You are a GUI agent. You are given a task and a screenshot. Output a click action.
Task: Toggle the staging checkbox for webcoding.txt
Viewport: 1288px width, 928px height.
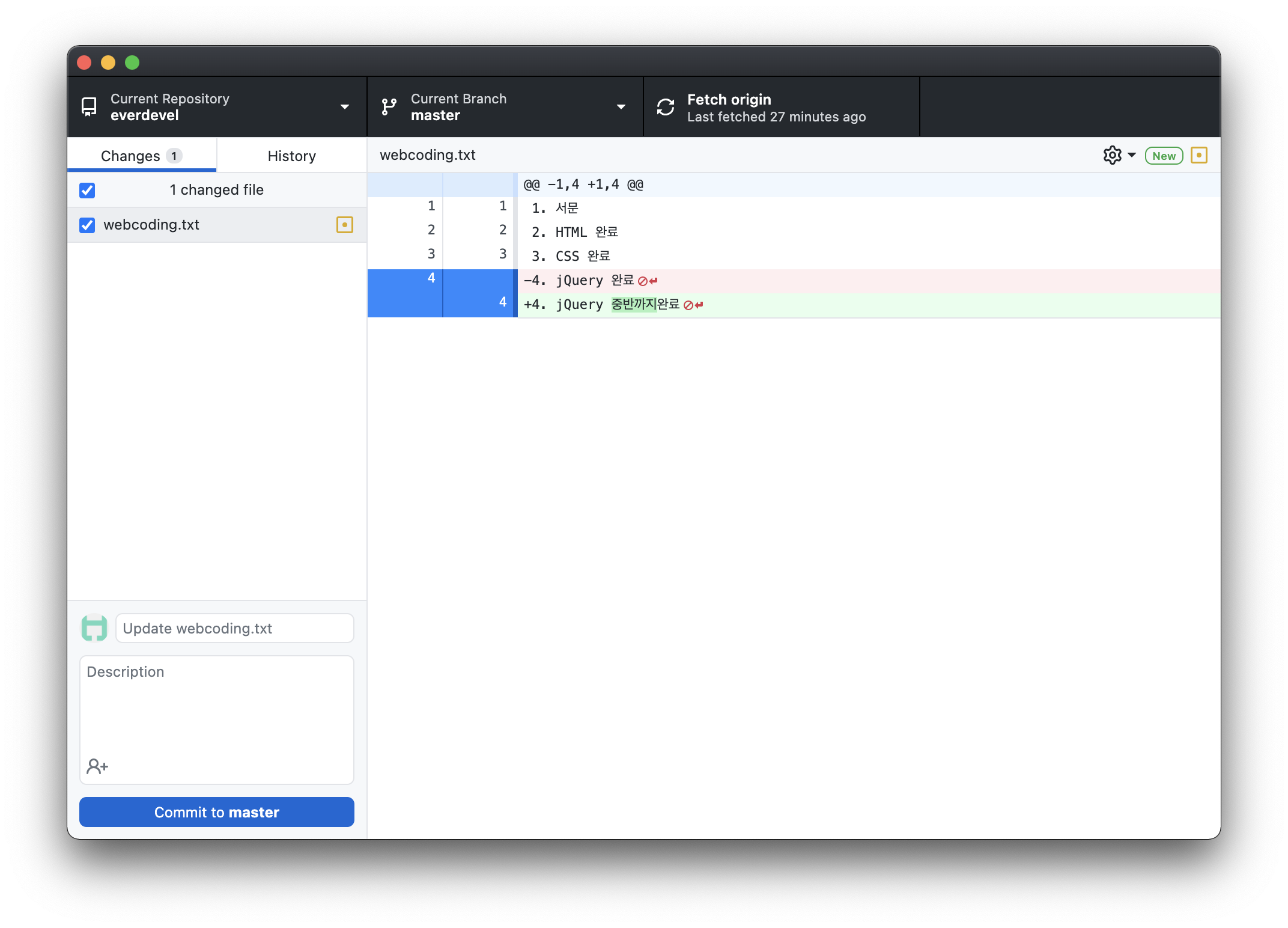pyautogui.click(x=88, y=224)
